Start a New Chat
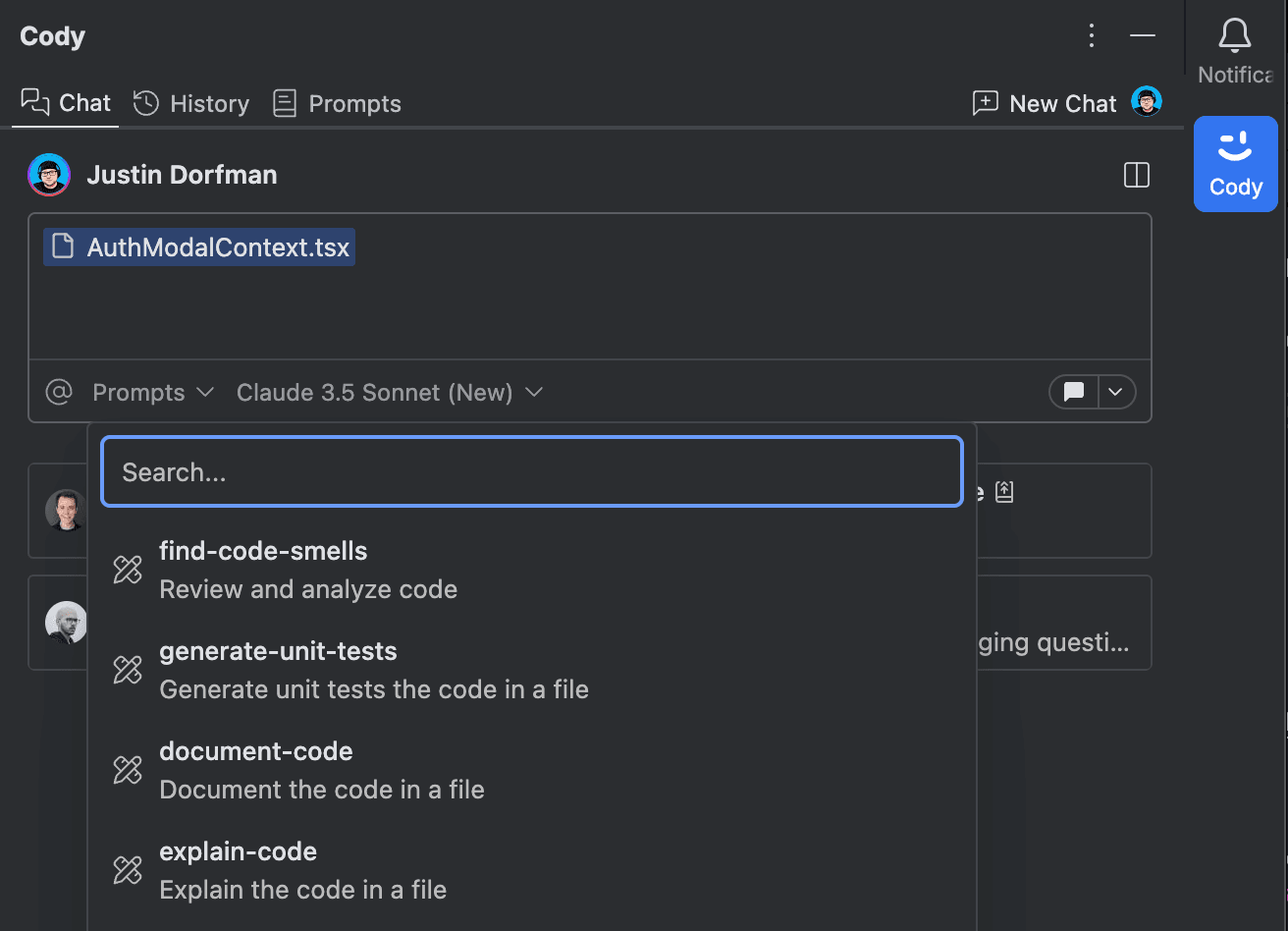Image resolution: width=1288 pixels, height=931 pixels. pyautogui.click(x=1045, y=103)
